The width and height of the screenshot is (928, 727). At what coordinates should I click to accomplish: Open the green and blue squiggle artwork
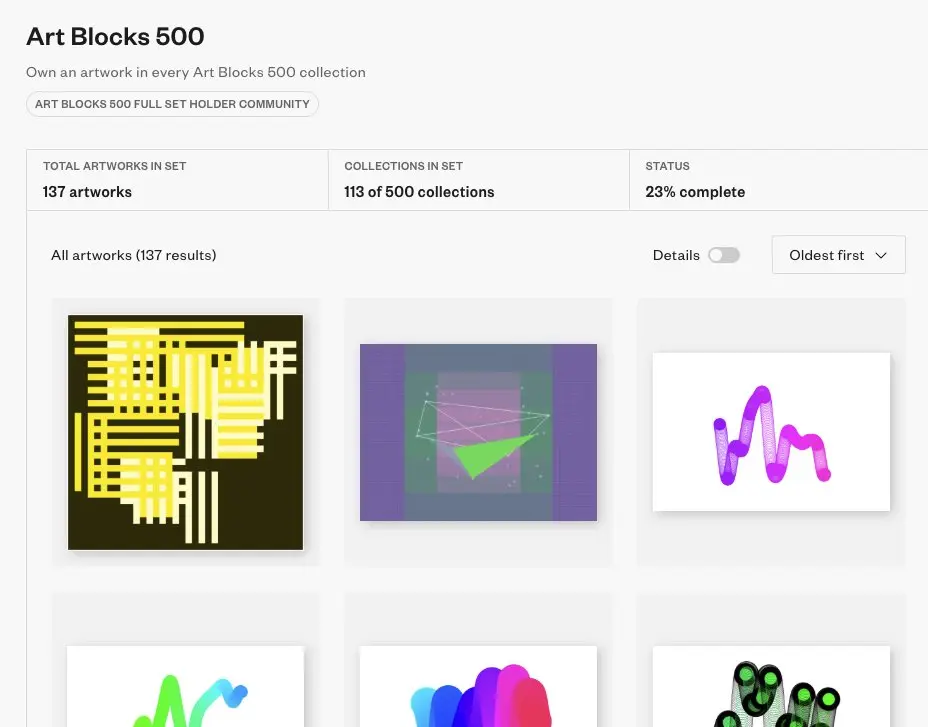click(185, 687)
